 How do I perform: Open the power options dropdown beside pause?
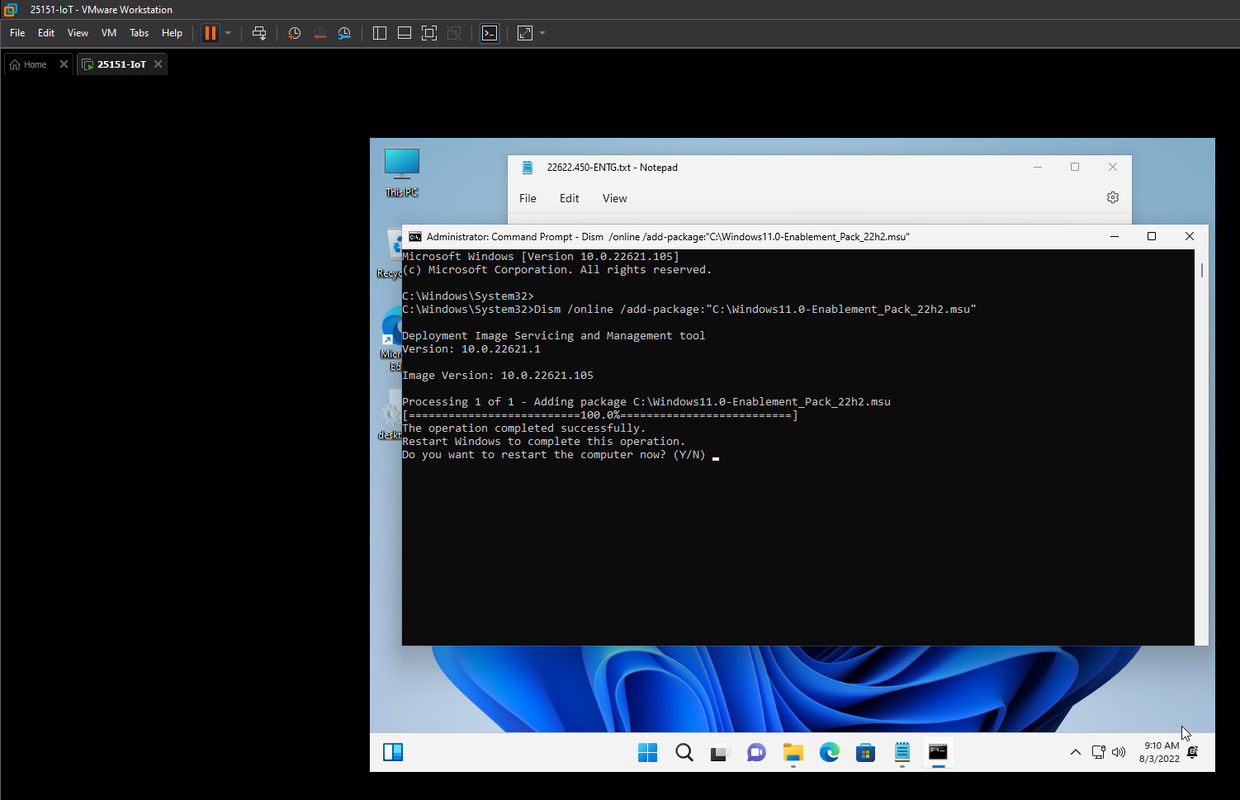[228, 33]
